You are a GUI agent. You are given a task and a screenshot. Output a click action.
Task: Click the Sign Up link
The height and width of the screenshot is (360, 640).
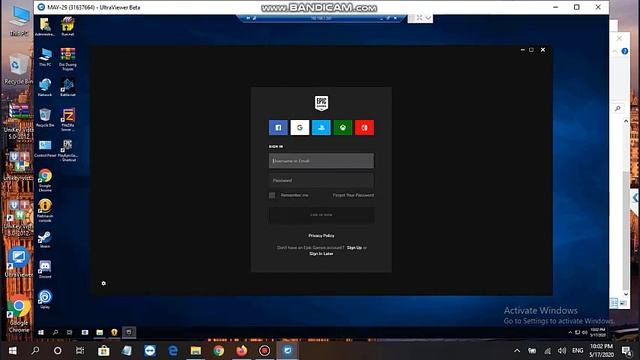(x=354, y=248)
